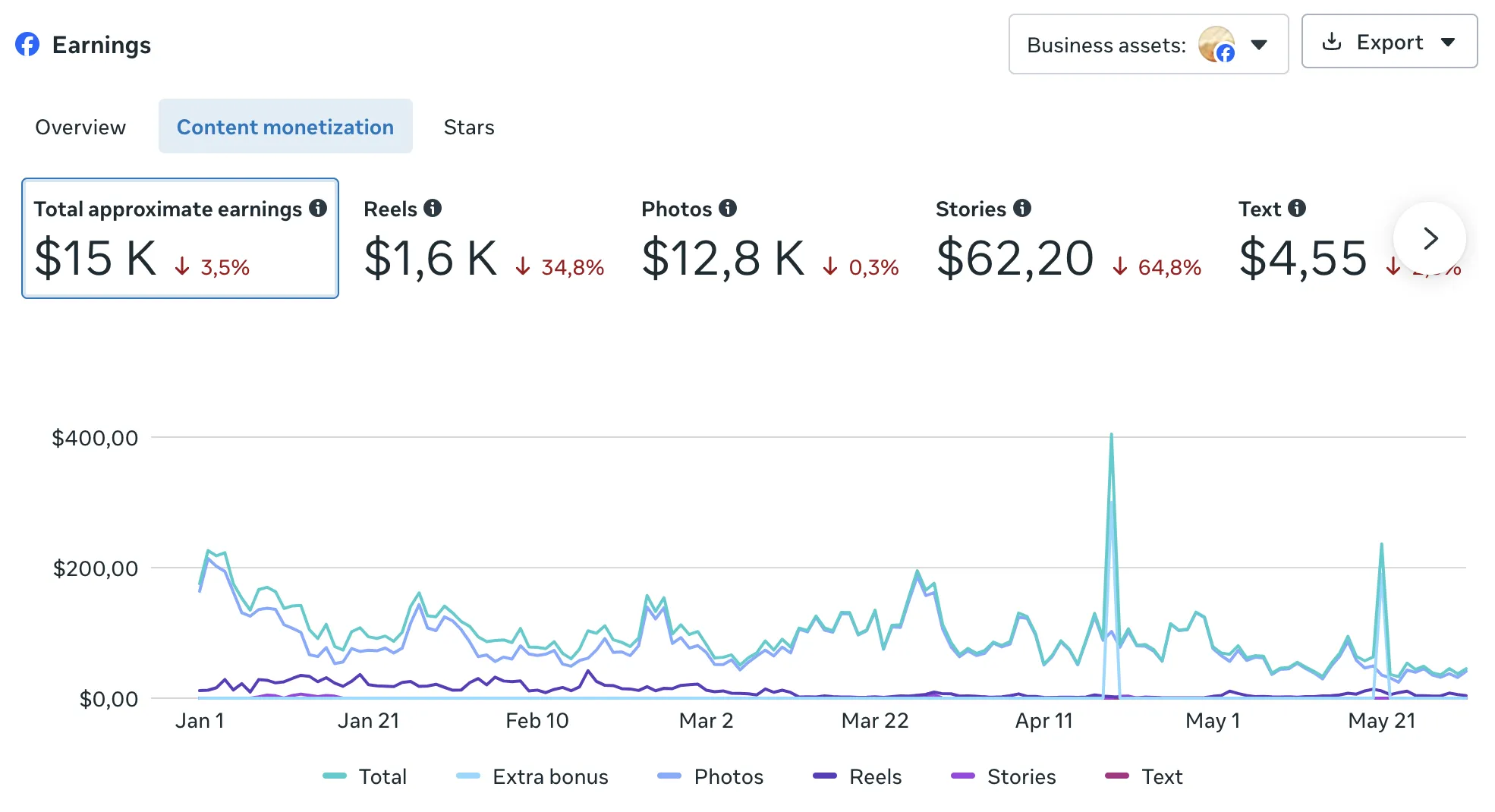Click the download icon in Export button

click(x=1332, y=42)
